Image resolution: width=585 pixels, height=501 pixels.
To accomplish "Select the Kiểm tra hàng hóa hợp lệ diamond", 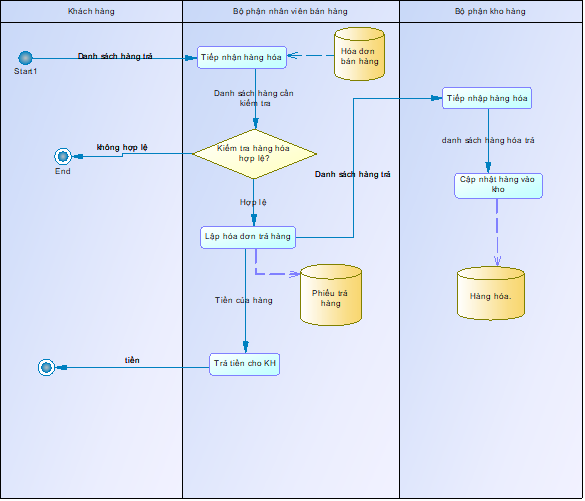I will pyautogui.click(x=254, y=154).
